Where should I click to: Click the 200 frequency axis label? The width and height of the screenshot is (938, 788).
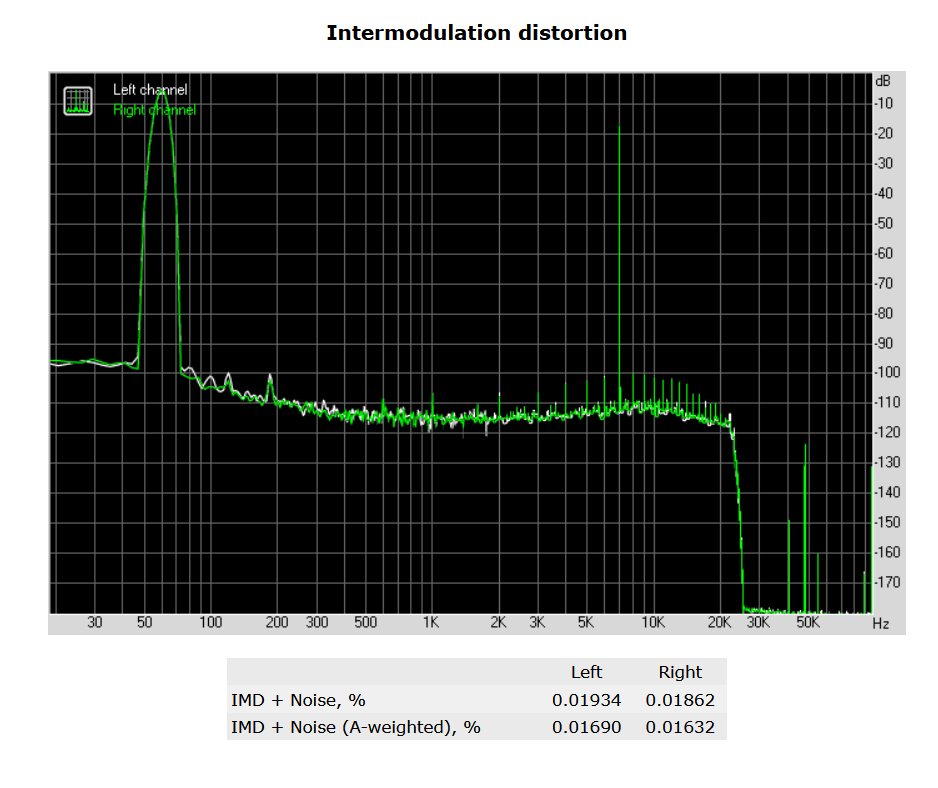click(x=277, y=623)
